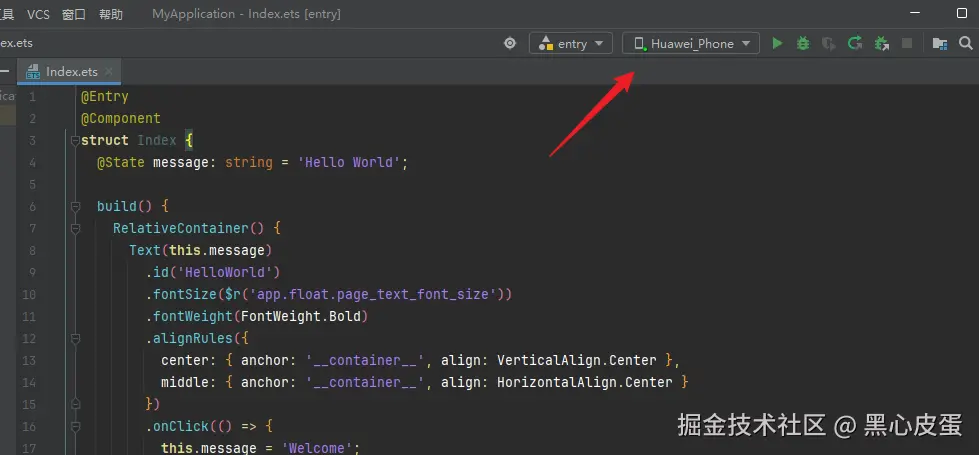Screen dimensions: 979x455
Task: Click '__container__' anchor on the center line
Action: [366, 360]
